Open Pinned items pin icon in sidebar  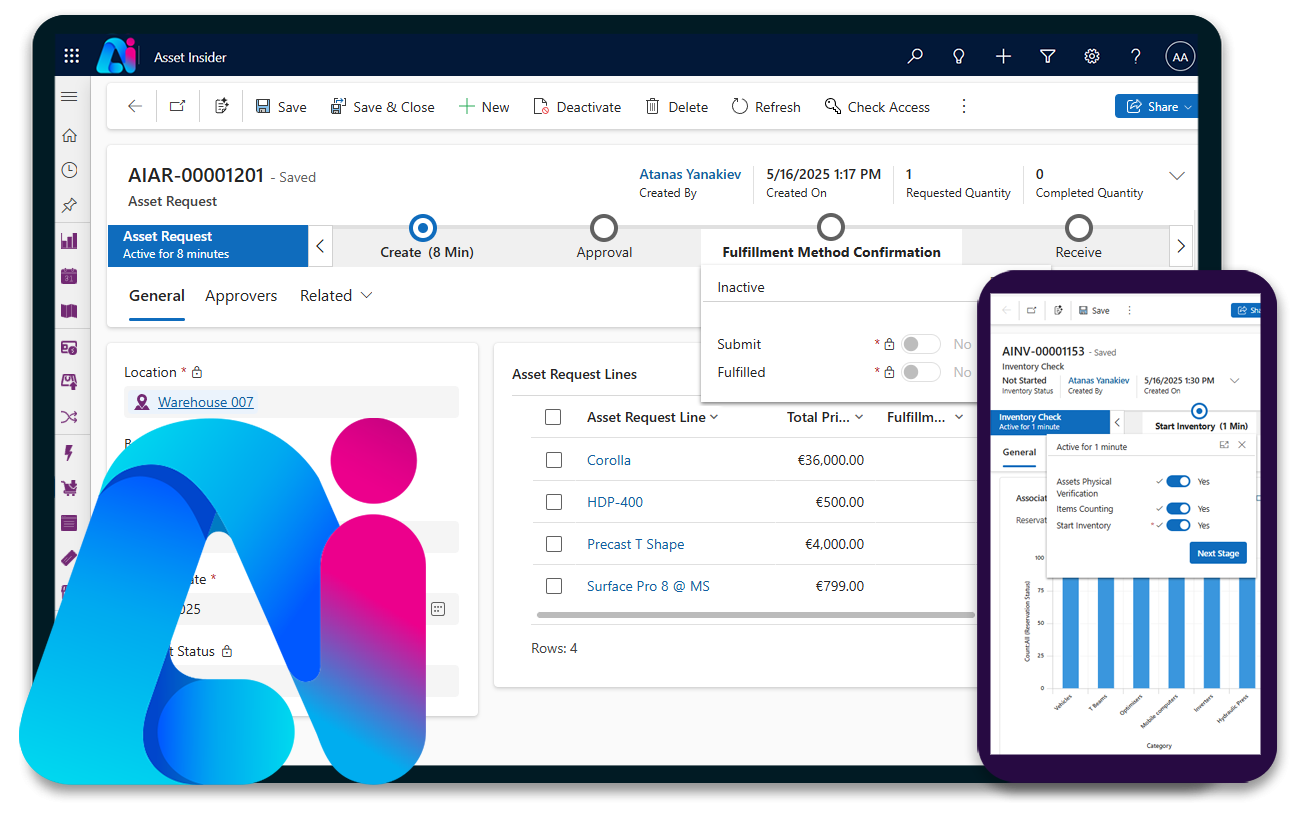pyautogui.click(x=69, y=205)
